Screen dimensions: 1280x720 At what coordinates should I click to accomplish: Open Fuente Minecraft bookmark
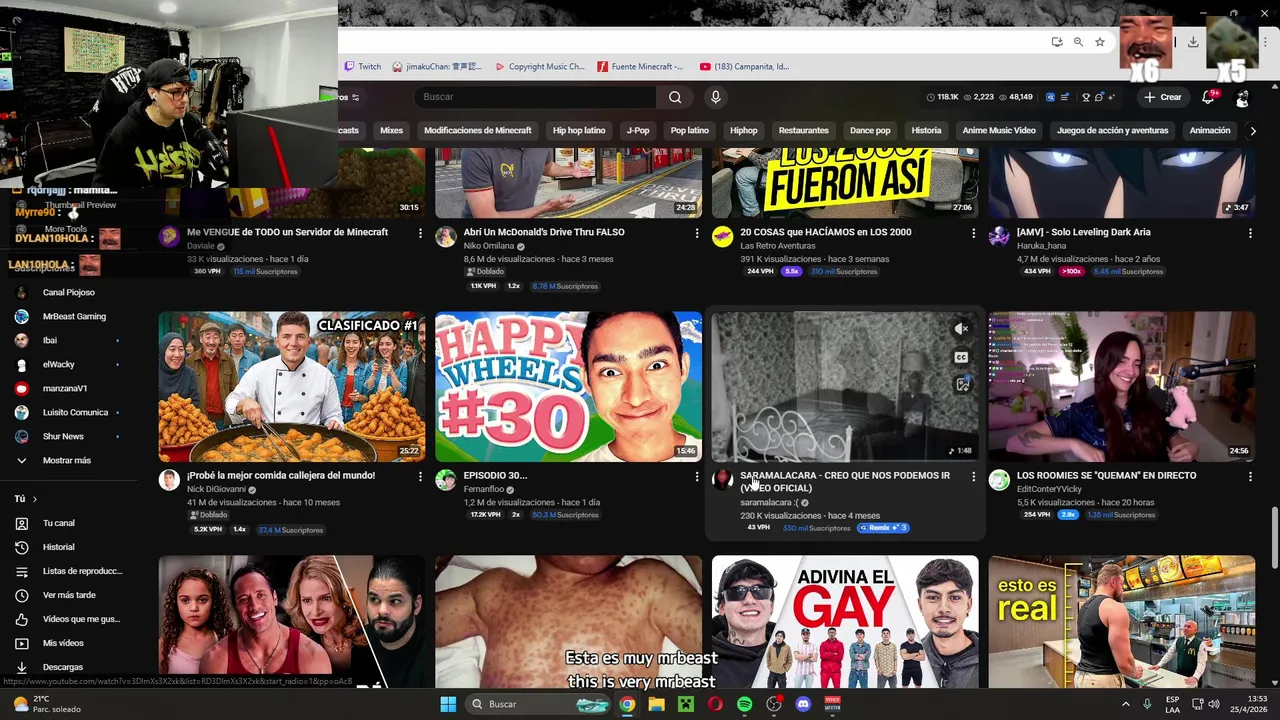point(641,67)
